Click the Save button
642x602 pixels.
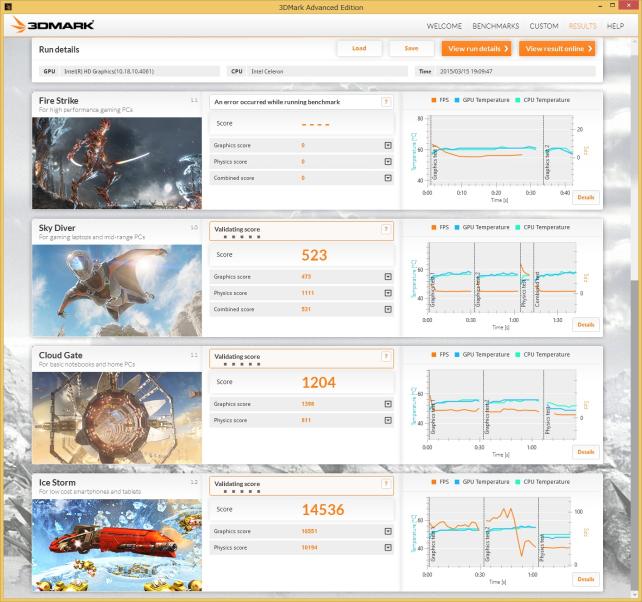[x=411, y=48]
